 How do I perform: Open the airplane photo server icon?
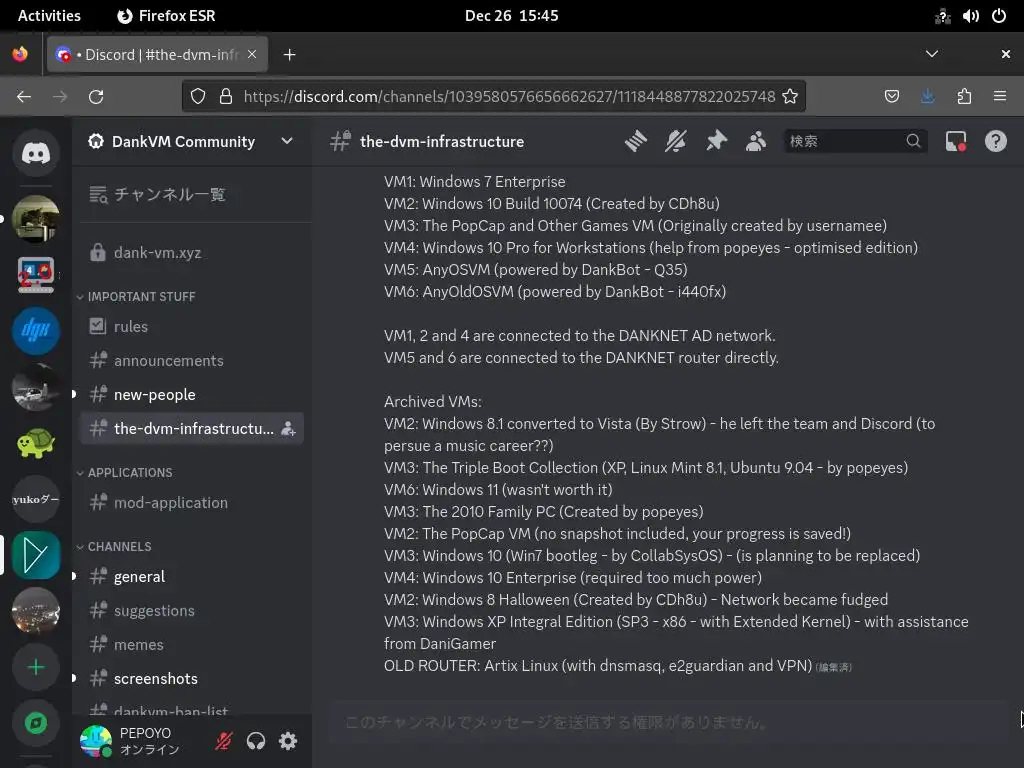(36, 387)
